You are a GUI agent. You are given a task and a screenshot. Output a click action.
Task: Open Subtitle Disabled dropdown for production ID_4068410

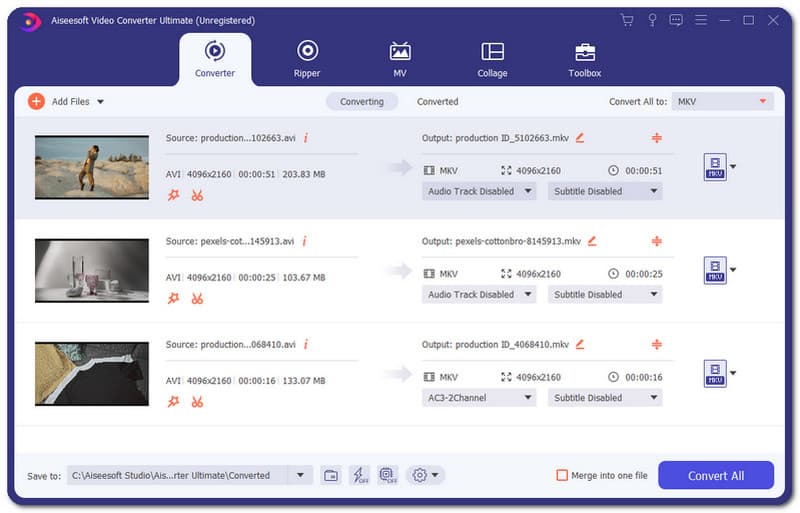605,398
